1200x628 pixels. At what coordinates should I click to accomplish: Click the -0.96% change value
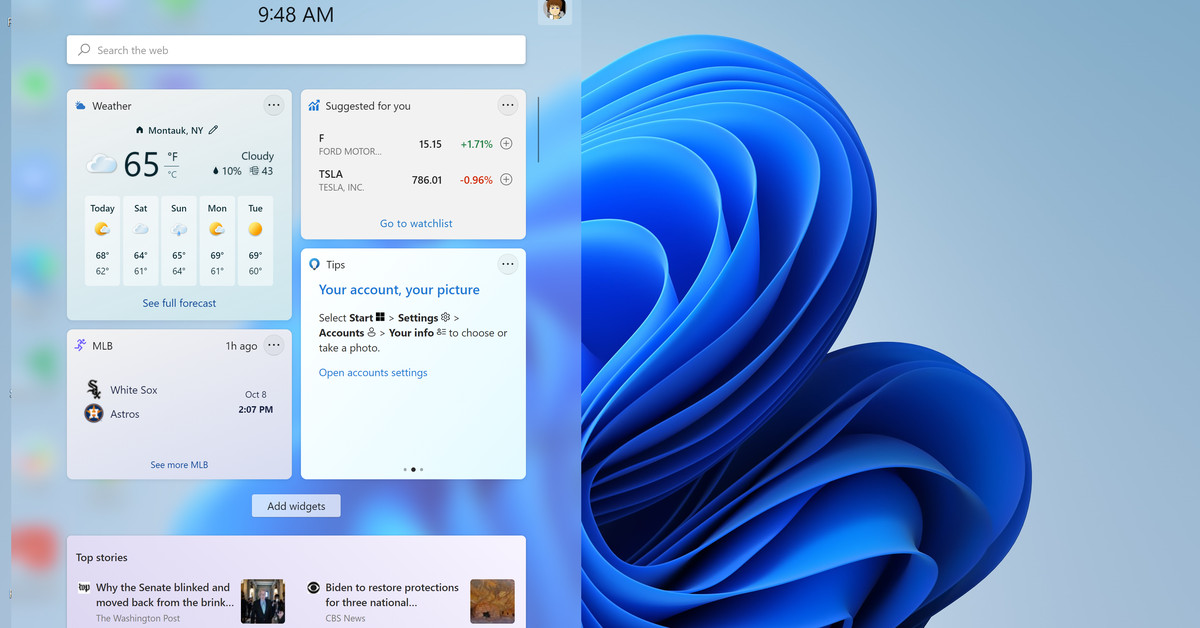coord(476,180)
